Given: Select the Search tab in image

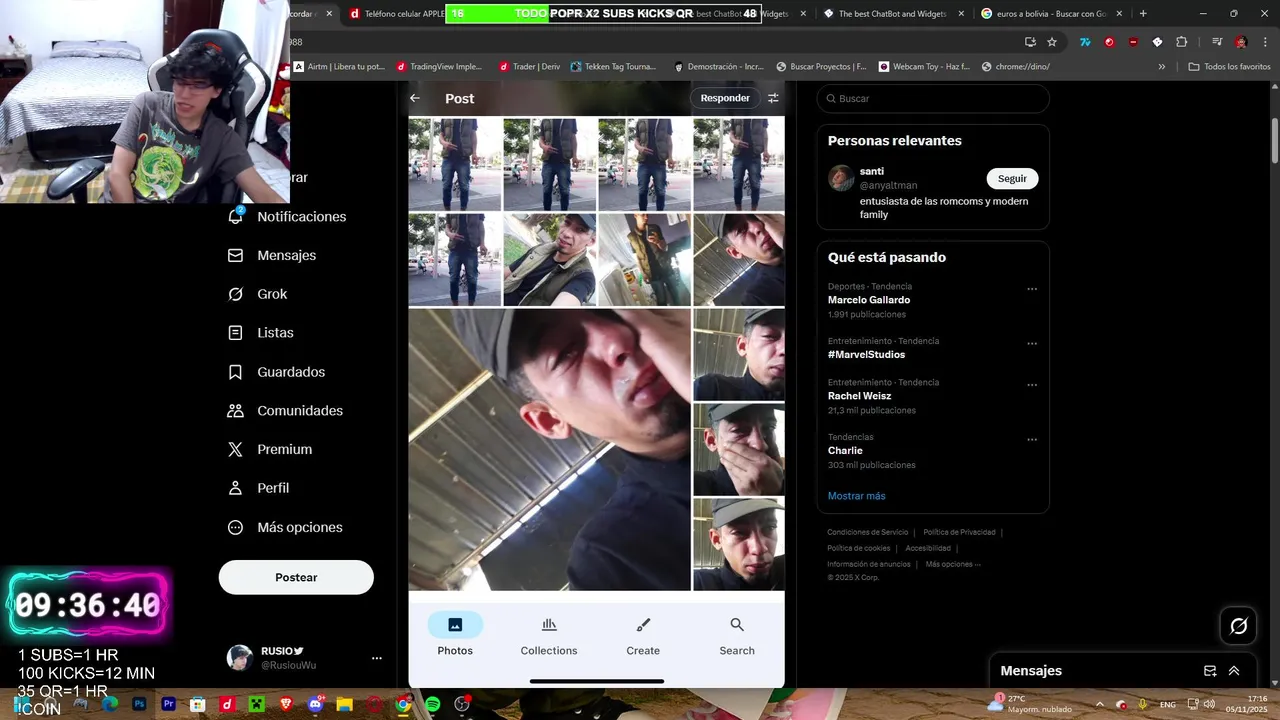Looking at the screenshot, I should pos(737,635).
